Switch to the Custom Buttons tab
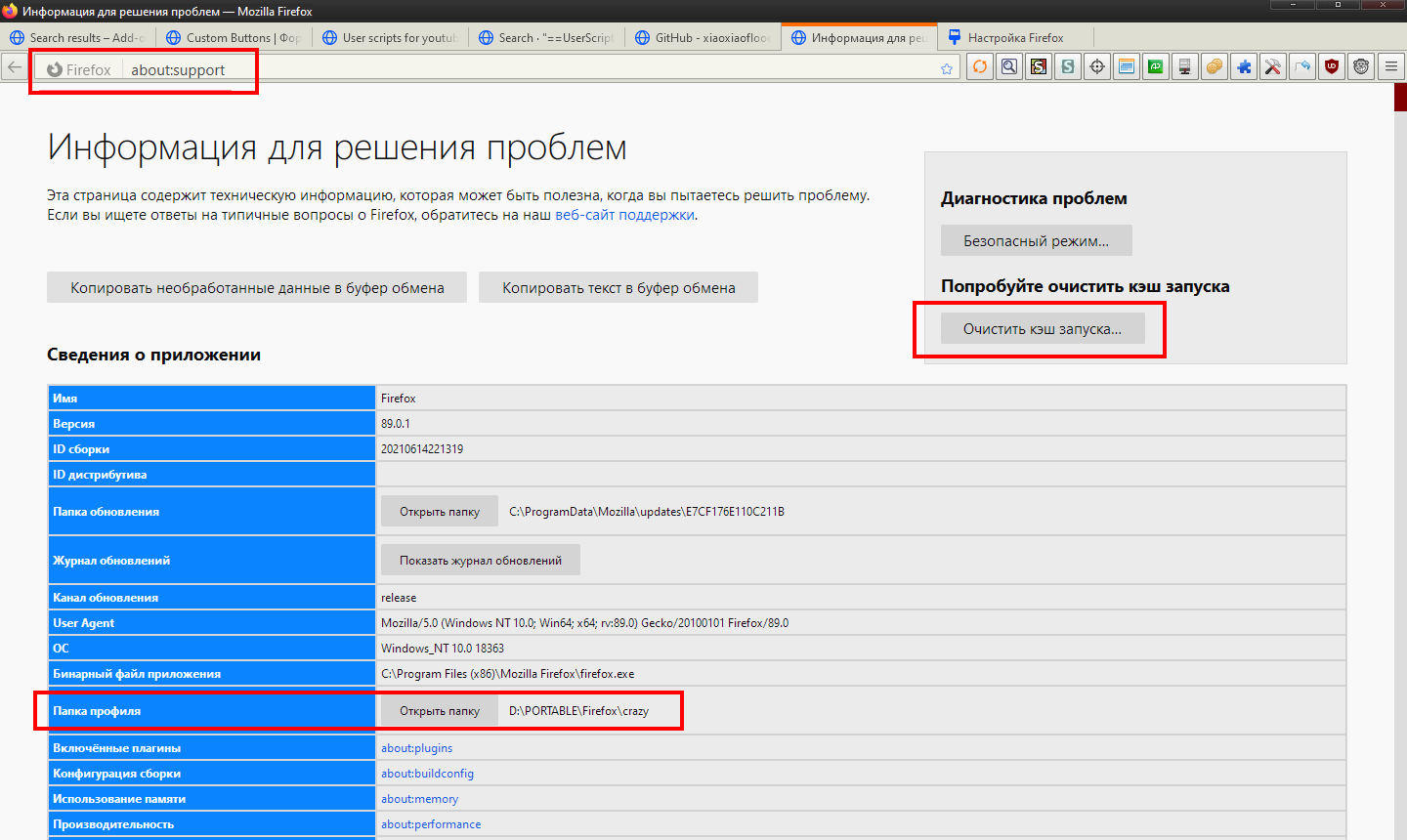The width and height of the screenshot is (1407, 840). (234, 38)
